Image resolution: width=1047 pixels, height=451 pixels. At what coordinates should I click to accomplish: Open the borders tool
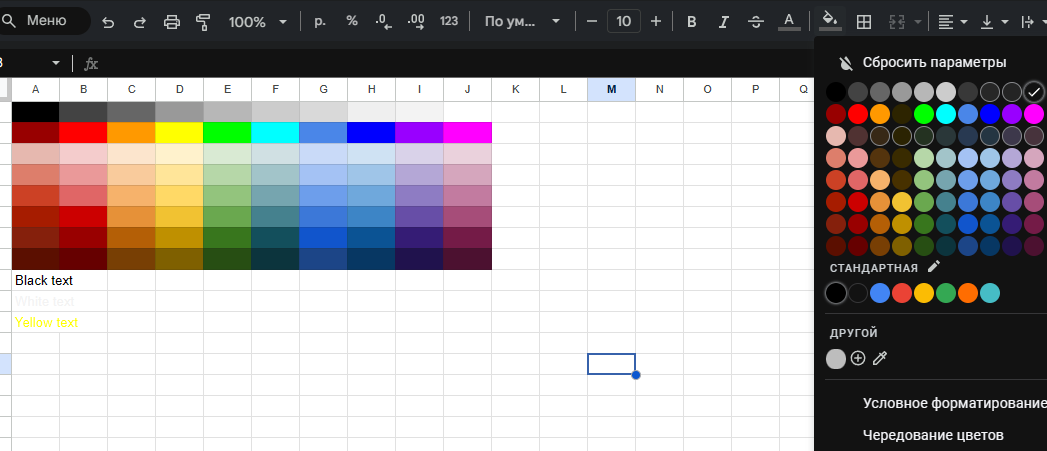(864, 22)
